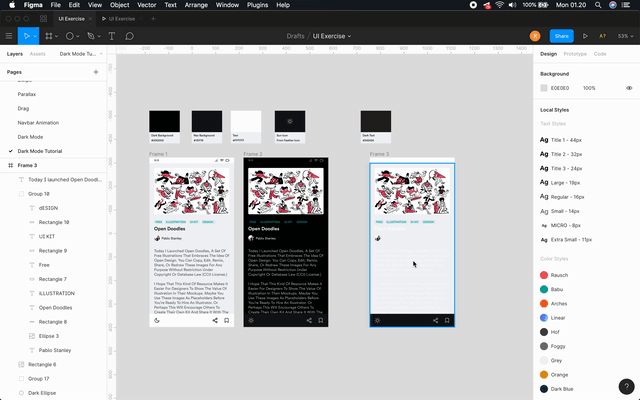
Task: Select the Frame 2 label on canvas
Action: pos(253,154)
